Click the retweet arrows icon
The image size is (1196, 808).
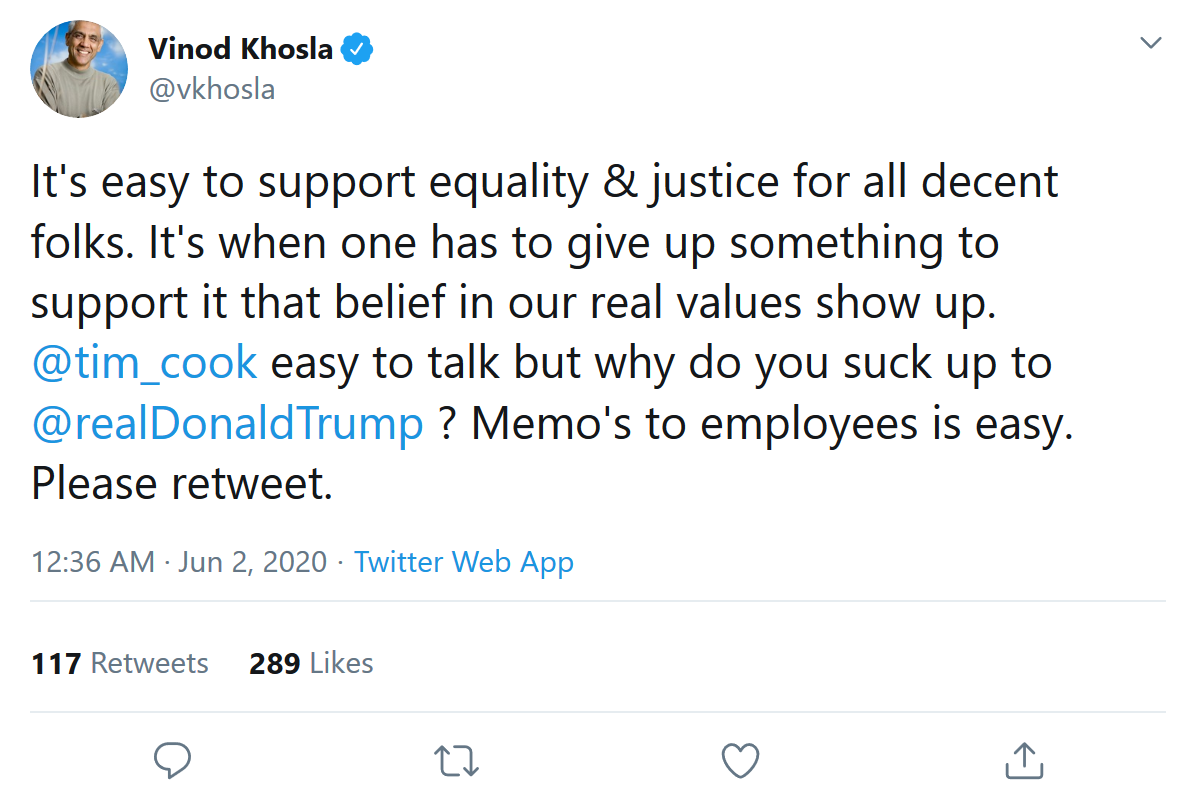pos(458,760)
